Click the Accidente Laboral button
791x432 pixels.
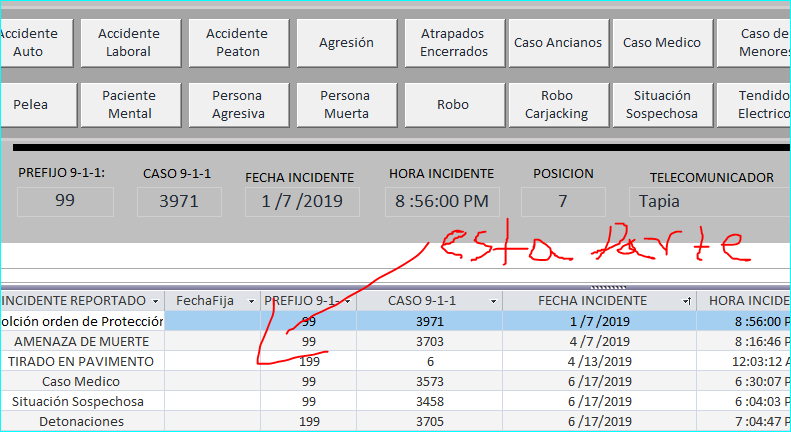tap(128, 42)
